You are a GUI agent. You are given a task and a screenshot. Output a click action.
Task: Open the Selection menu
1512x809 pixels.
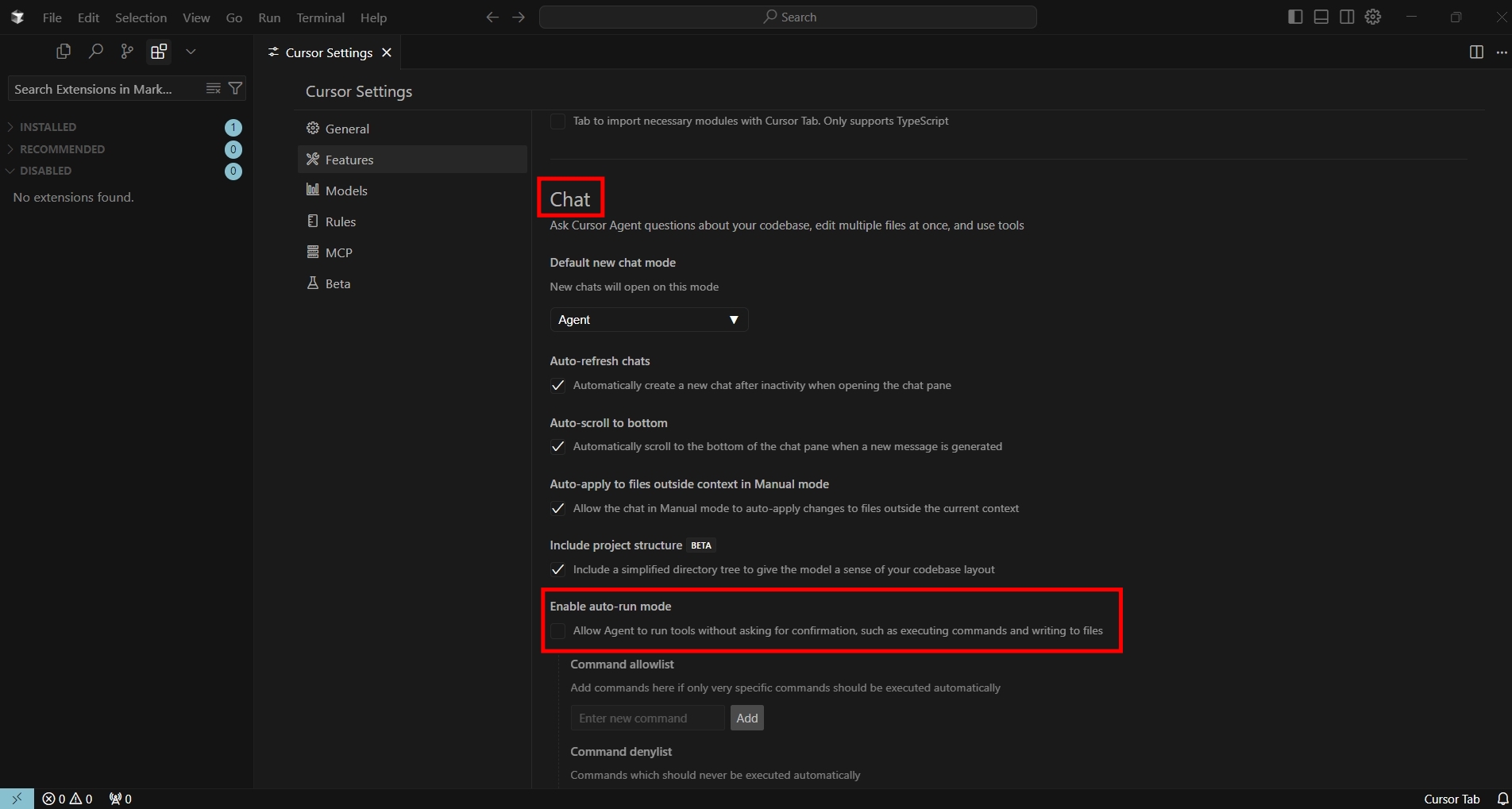pyautogui.click(x=141, y=17)
